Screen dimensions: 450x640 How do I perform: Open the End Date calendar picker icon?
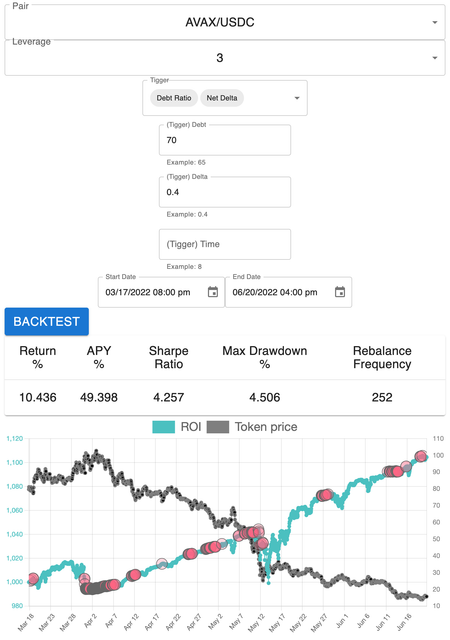tap(340, 292)
